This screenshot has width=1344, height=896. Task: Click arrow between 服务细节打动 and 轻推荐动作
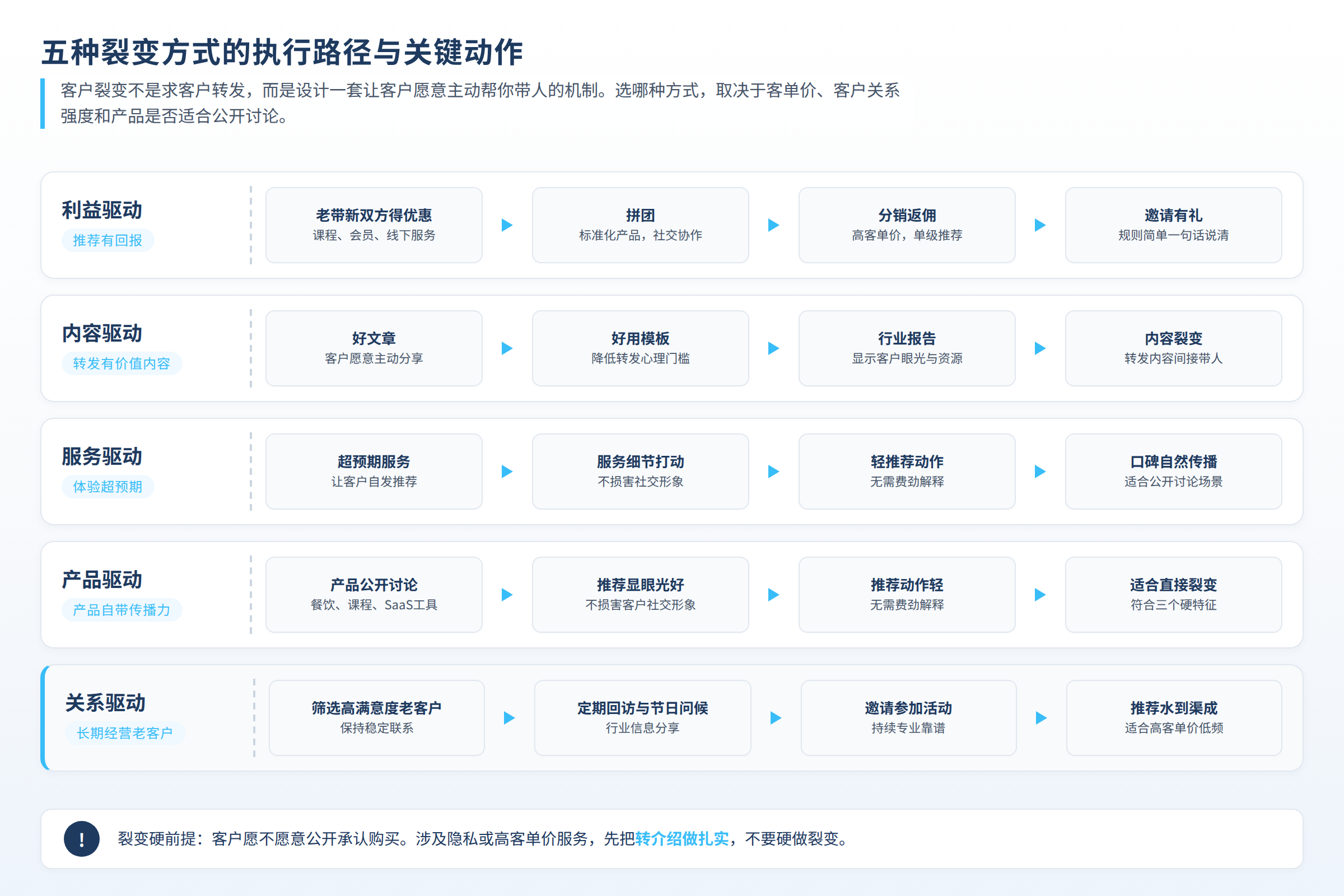tap(774, 472)
